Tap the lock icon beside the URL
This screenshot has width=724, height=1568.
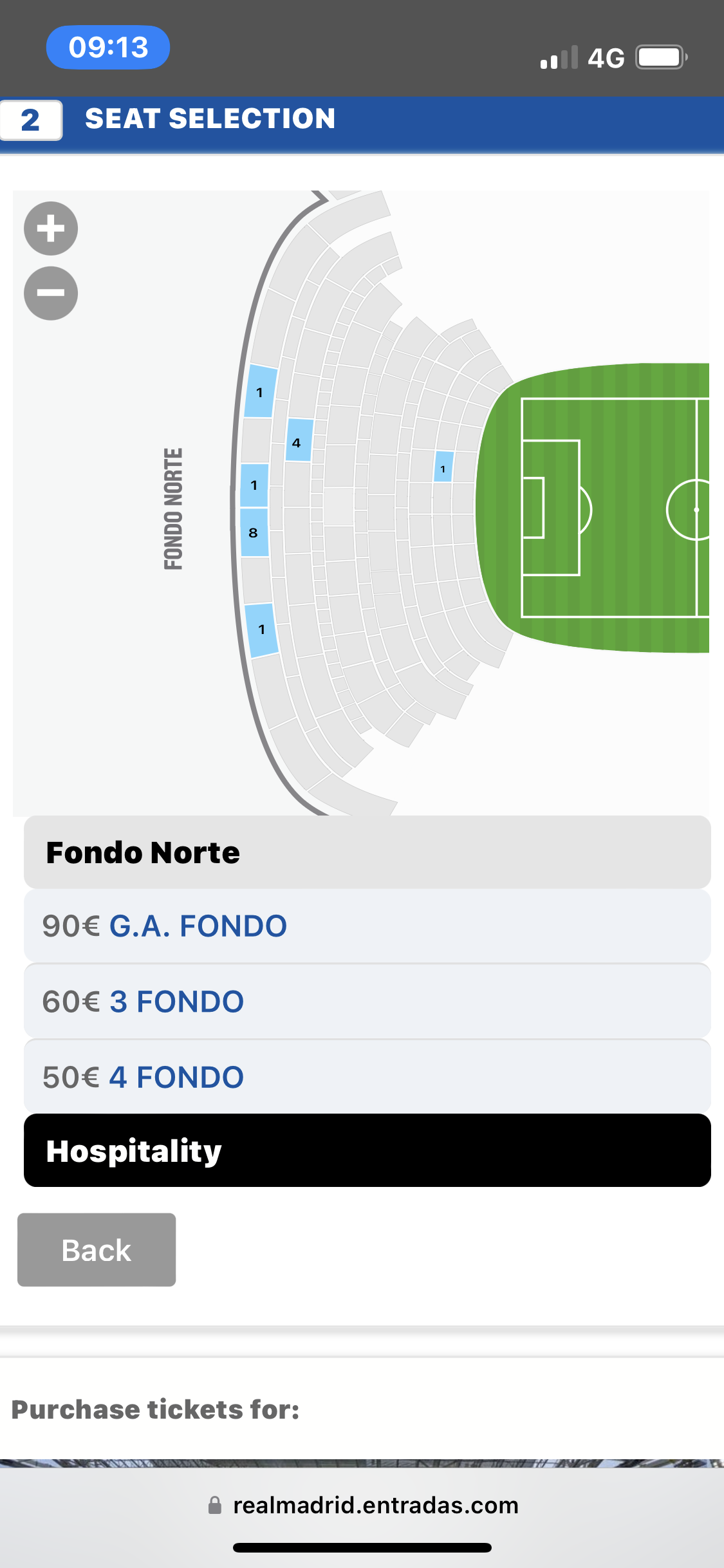tap(215, 1505)
